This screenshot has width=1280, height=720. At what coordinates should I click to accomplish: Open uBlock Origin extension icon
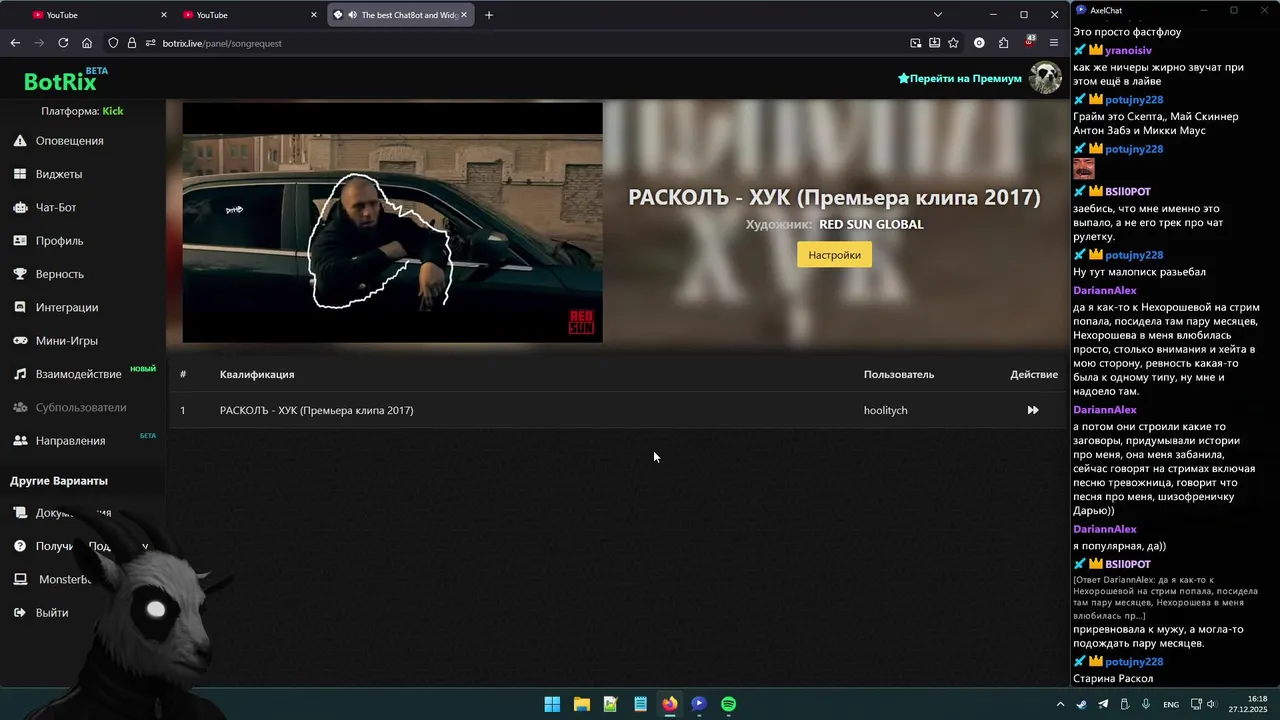1029,43
